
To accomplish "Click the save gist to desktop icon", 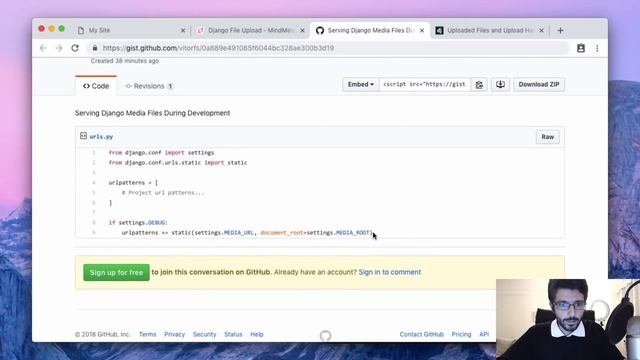I will [500, 84].
